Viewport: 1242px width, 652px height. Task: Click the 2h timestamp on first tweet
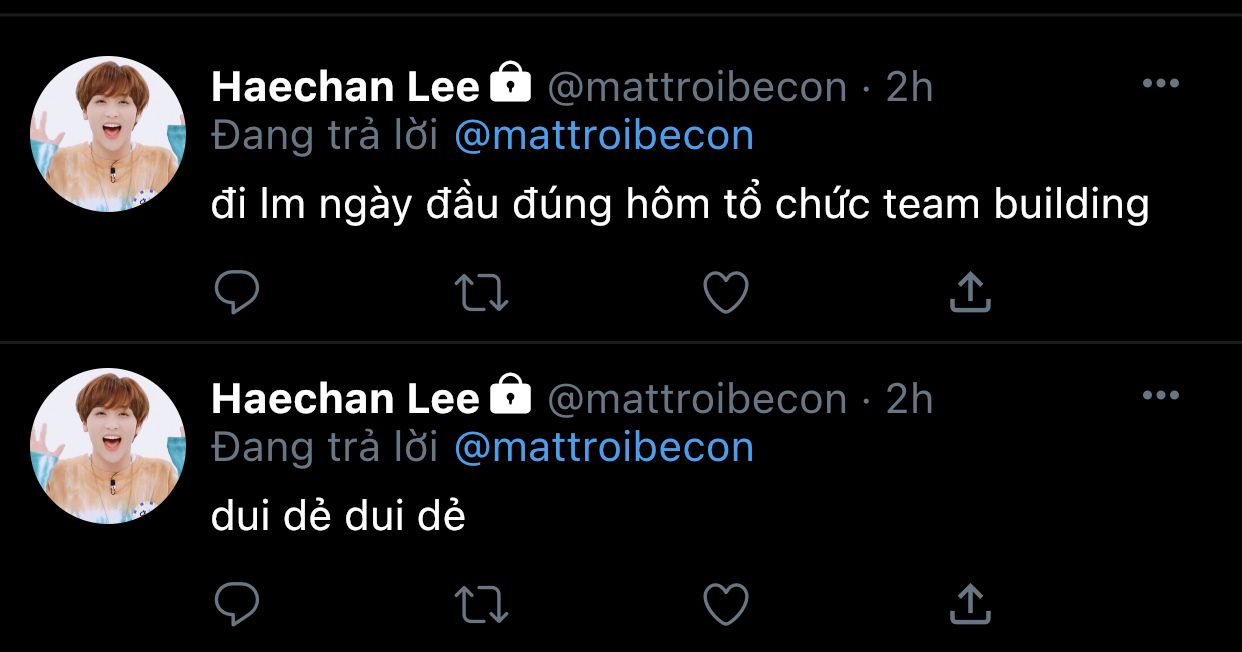(x=909, y=88)
